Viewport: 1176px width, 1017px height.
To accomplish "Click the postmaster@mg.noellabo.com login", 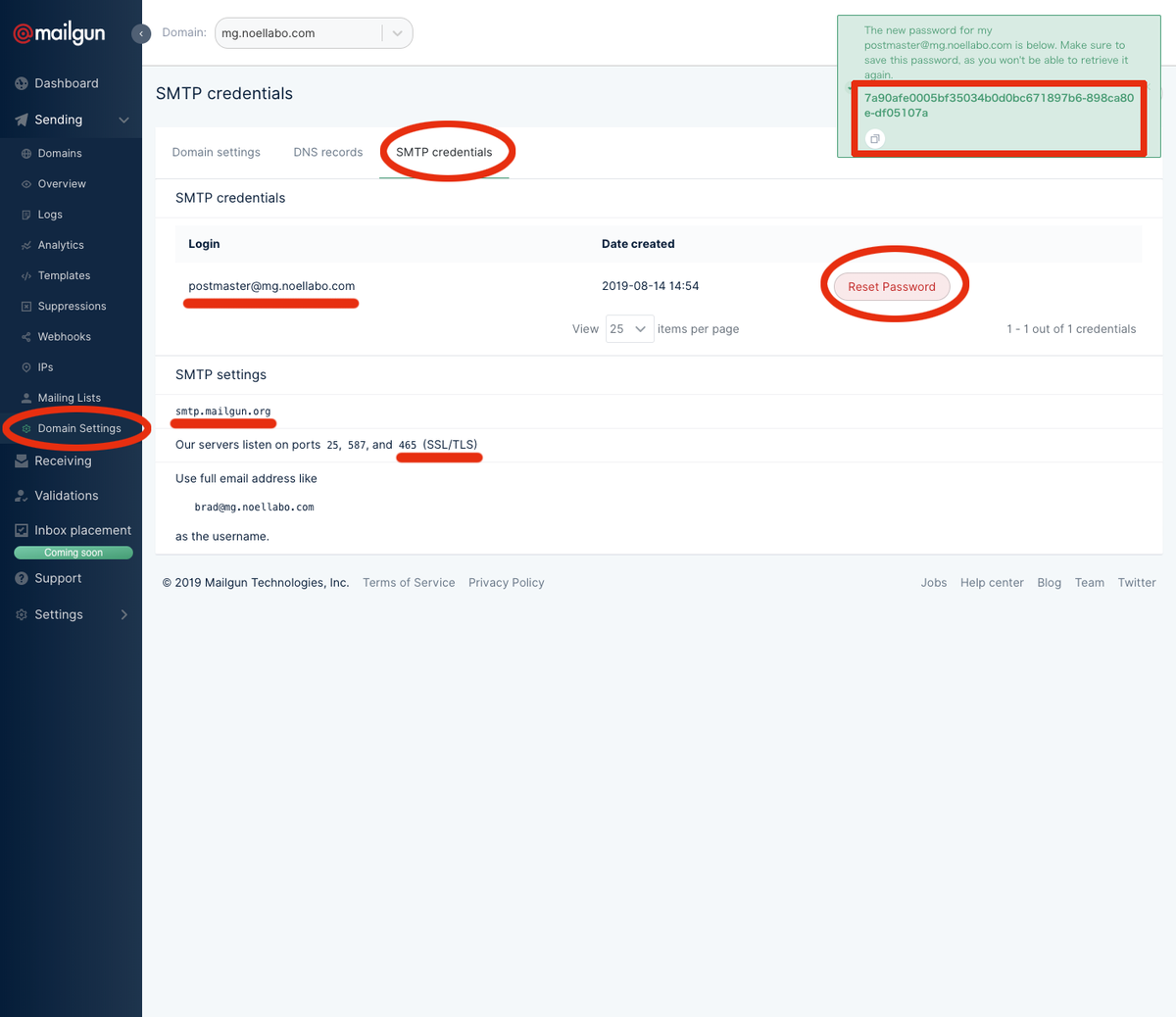I will click(x=271, y=286).
